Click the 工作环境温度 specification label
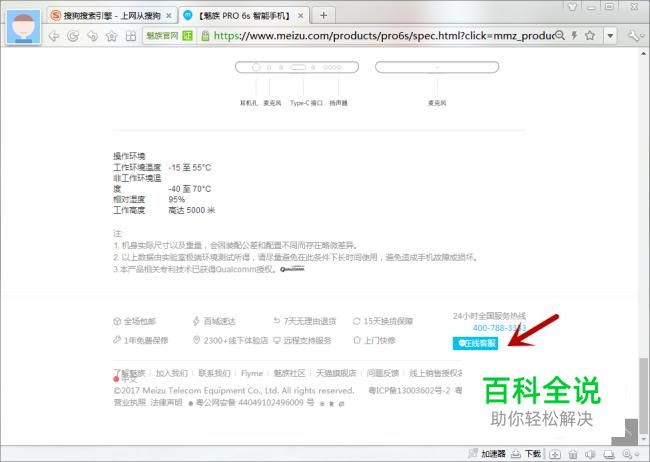 coord(137,167)
